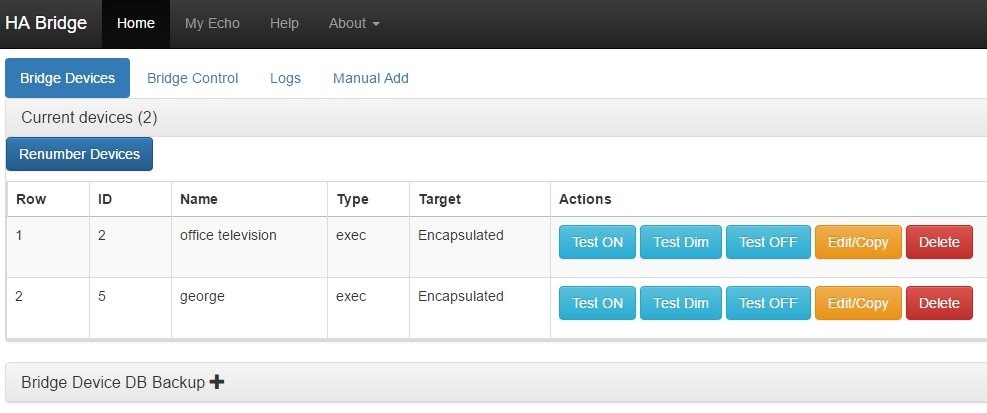The image size is (987, 413).
Task: Select the Bridge Devices tab
Action: [x=68, y=78]
